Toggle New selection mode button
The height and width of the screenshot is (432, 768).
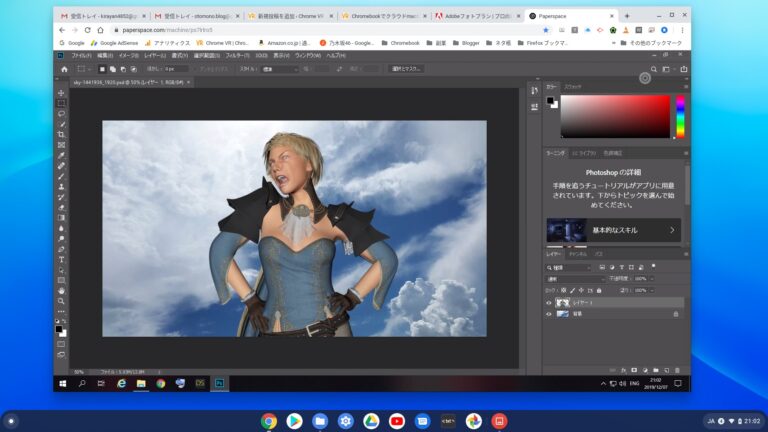(x=102, y=69)
